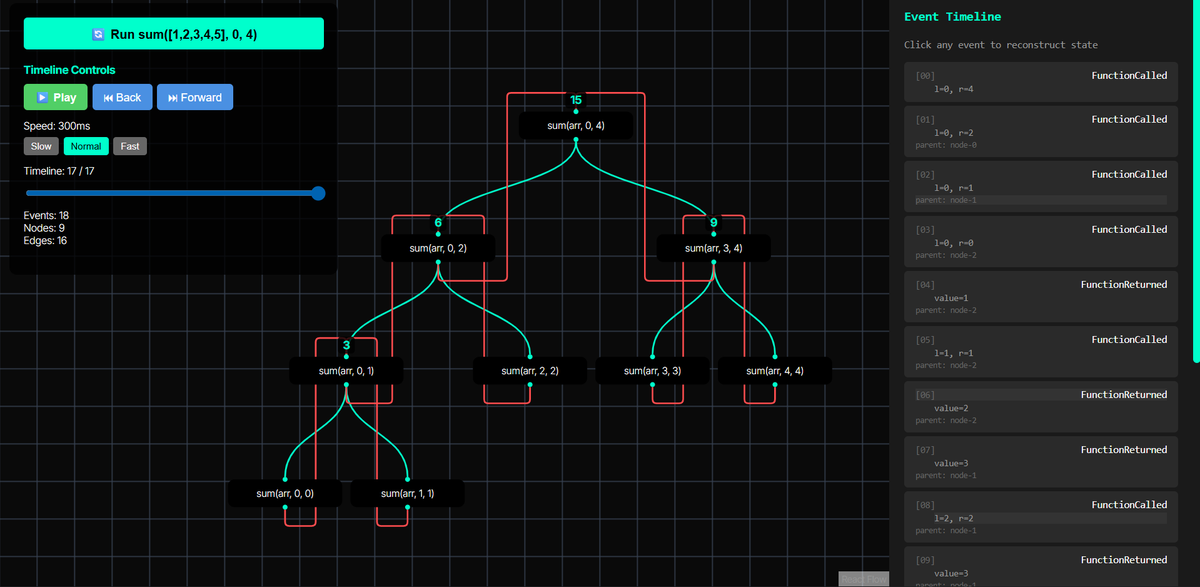This screenshot has height=587, width=1200.
Task: Select the sum(arr, 3, 4) node
Action: [713, 248]
